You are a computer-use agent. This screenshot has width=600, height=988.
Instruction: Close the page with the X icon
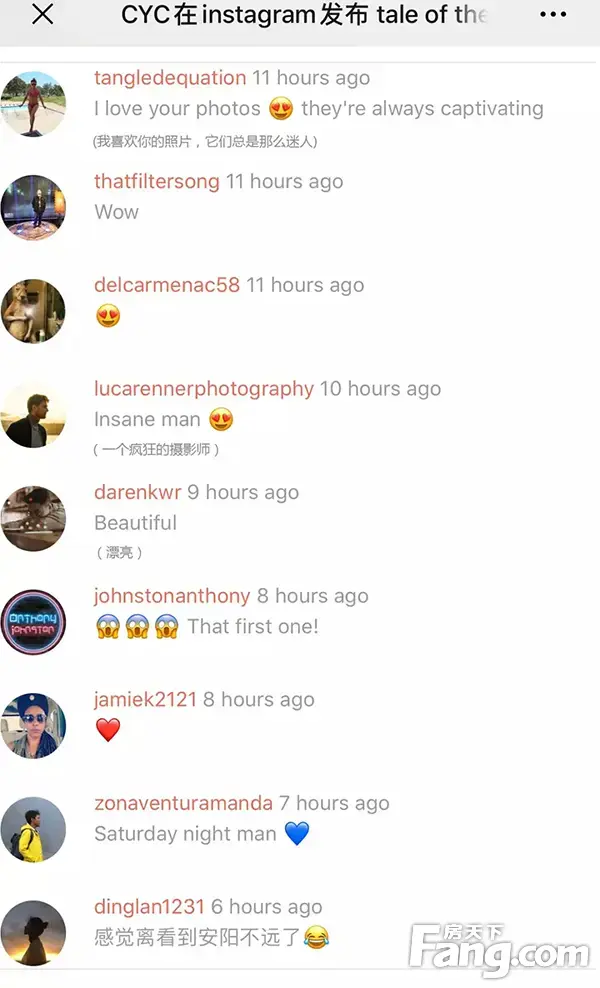(x=42, y=14)
